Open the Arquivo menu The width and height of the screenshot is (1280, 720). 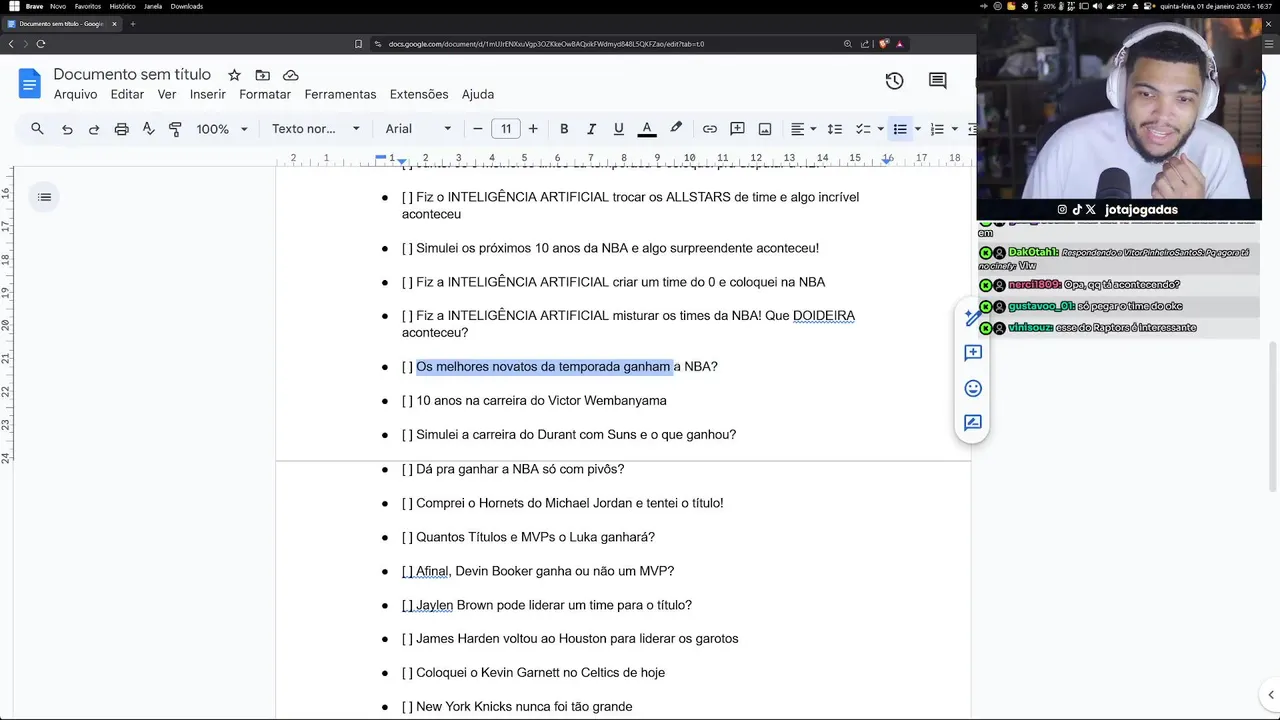click(75, 94)
